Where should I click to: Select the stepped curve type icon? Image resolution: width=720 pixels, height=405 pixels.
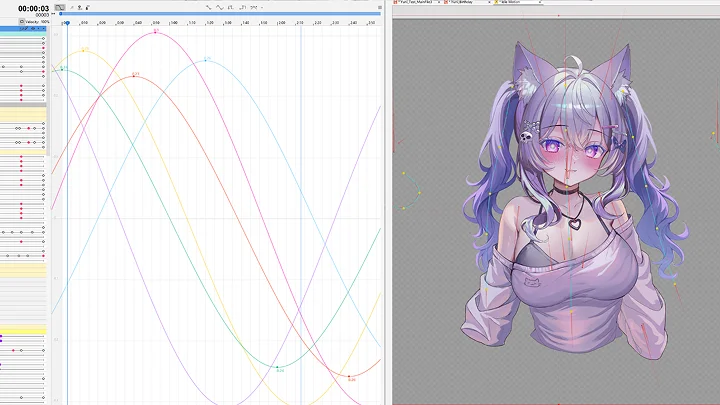(231, 7)
